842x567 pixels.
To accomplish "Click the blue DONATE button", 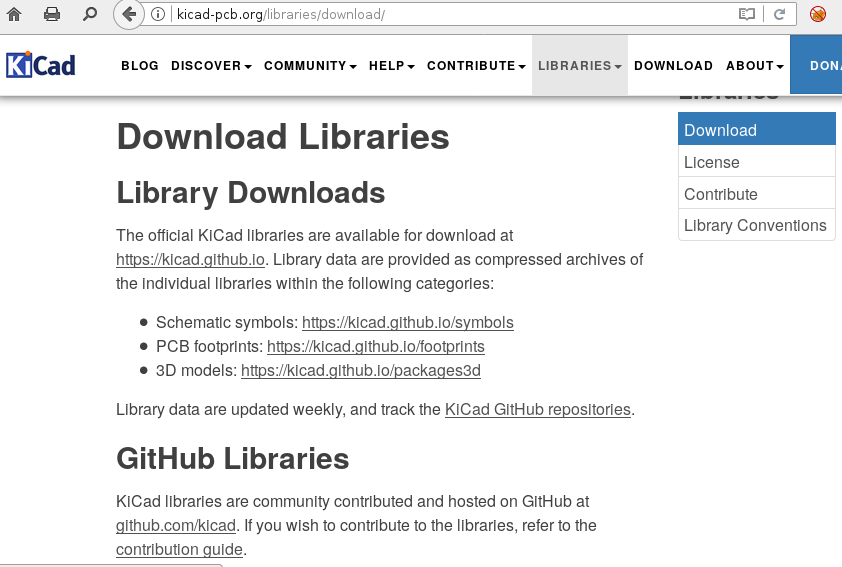I will coord(816,65).
